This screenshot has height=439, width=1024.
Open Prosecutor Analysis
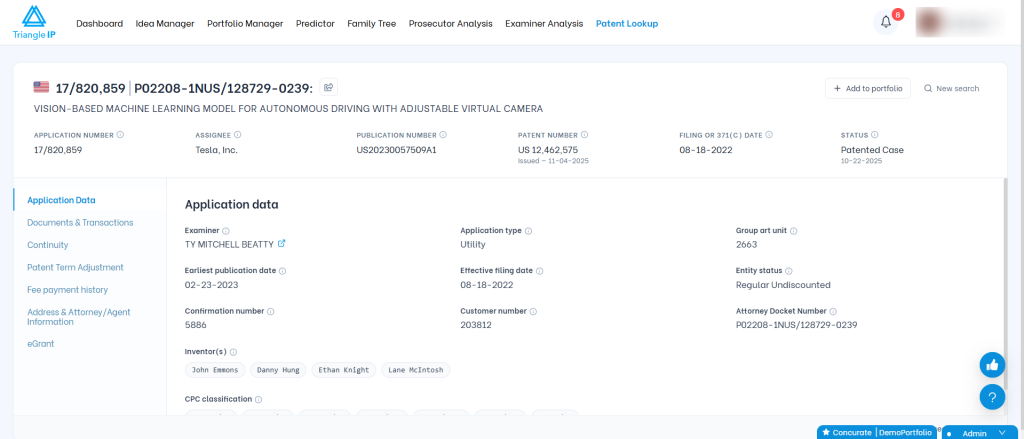[x=451, y=24]
